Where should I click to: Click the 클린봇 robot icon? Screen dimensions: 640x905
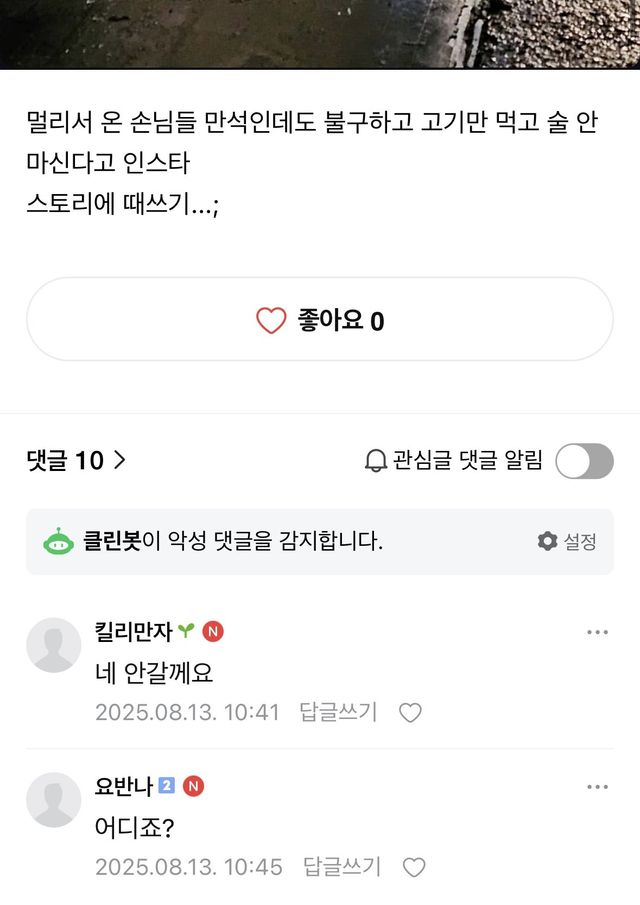[x=58, y=540]
